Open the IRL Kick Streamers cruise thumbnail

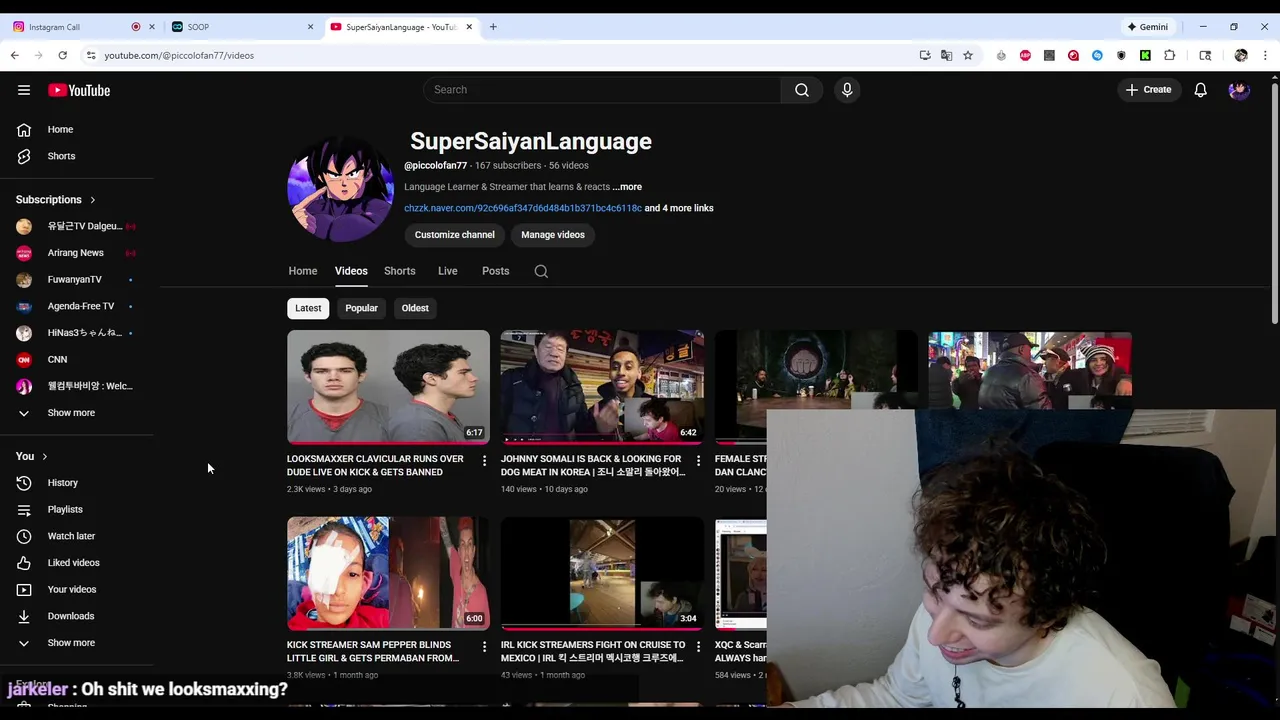pos(602,573)
